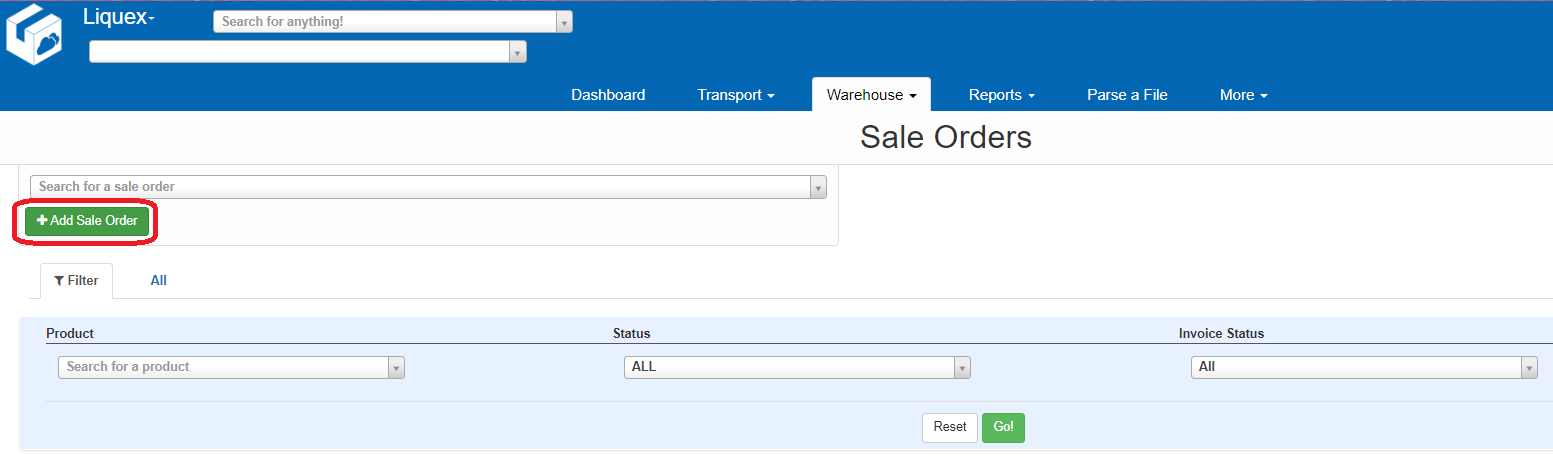1553x471 pixels.
Task: Click the 'Search for anything!' field
Action: [x=385, y=21]
